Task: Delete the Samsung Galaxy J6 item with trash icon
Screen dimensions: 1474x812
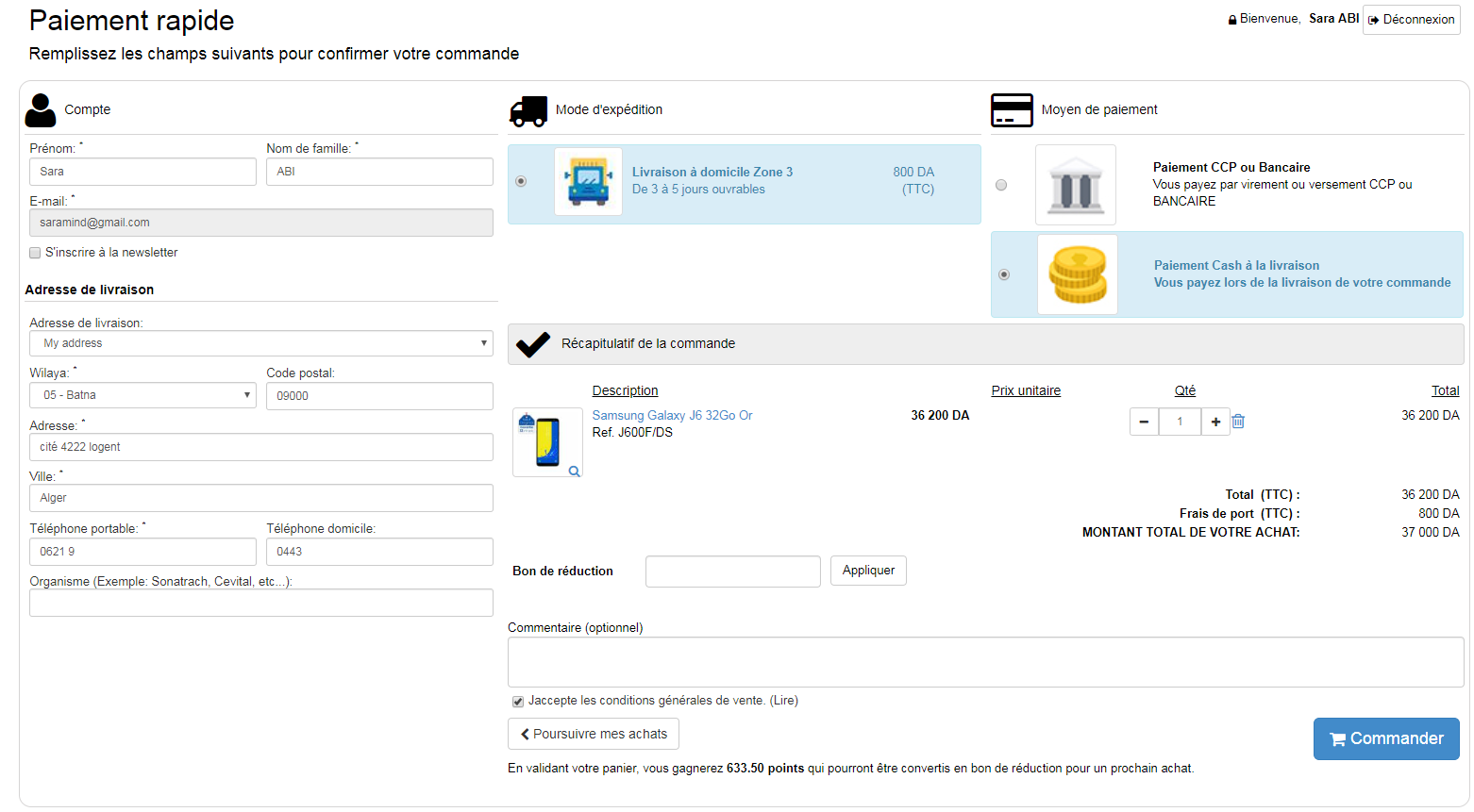Action: tap(1238, 422)
